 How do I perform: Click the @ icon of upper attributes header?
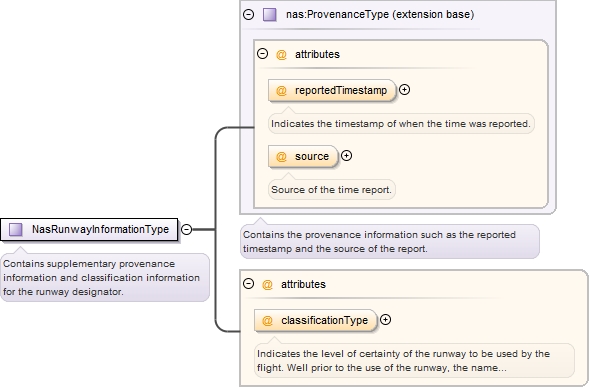click(281, 55)
